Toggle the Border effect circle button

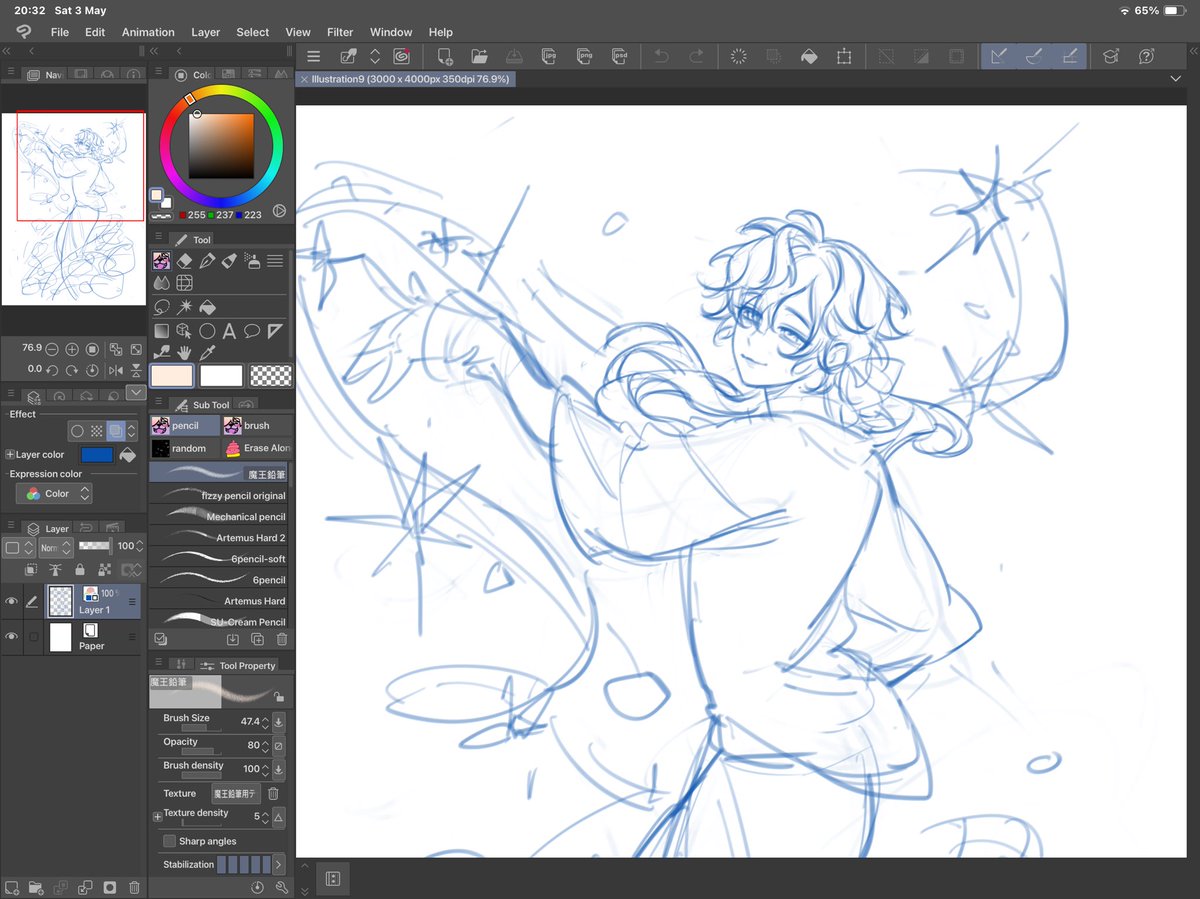click(78, 431)
